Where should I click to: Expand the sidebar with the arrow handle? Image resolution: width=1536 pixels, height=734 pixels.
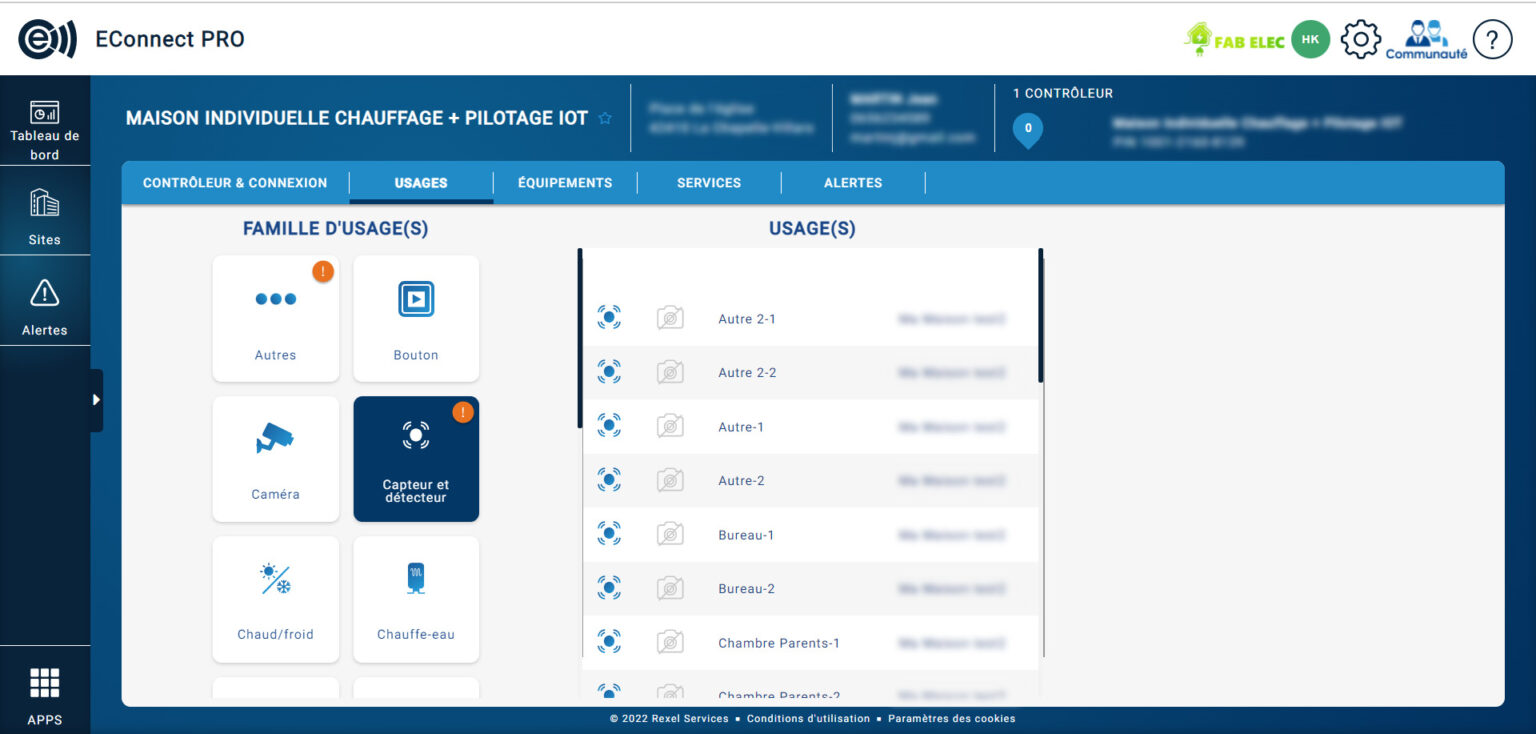[x=96, y=400]
